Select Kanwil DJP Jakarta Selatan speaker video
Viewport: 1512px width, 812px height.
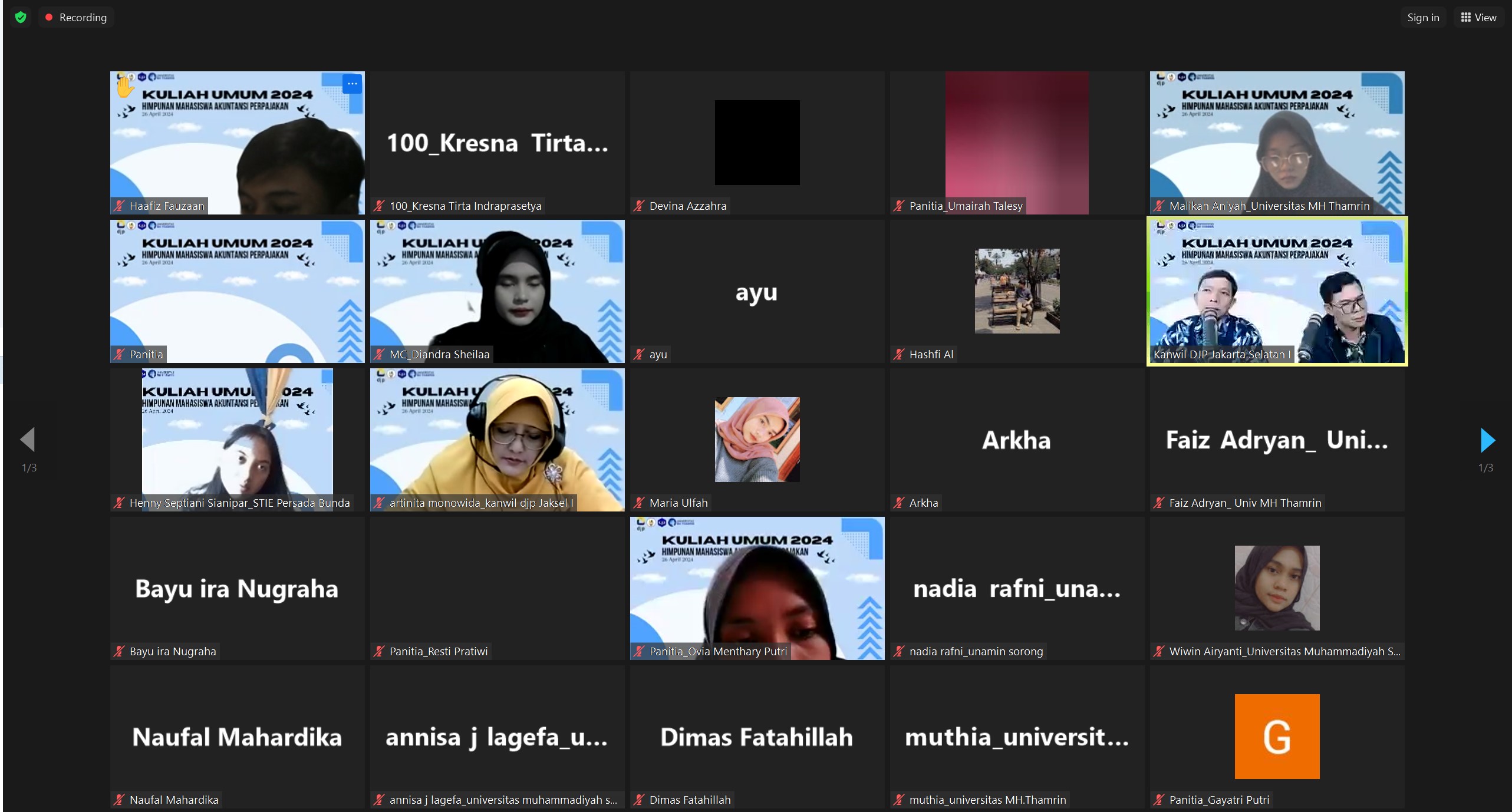[x=1277, y=291]
